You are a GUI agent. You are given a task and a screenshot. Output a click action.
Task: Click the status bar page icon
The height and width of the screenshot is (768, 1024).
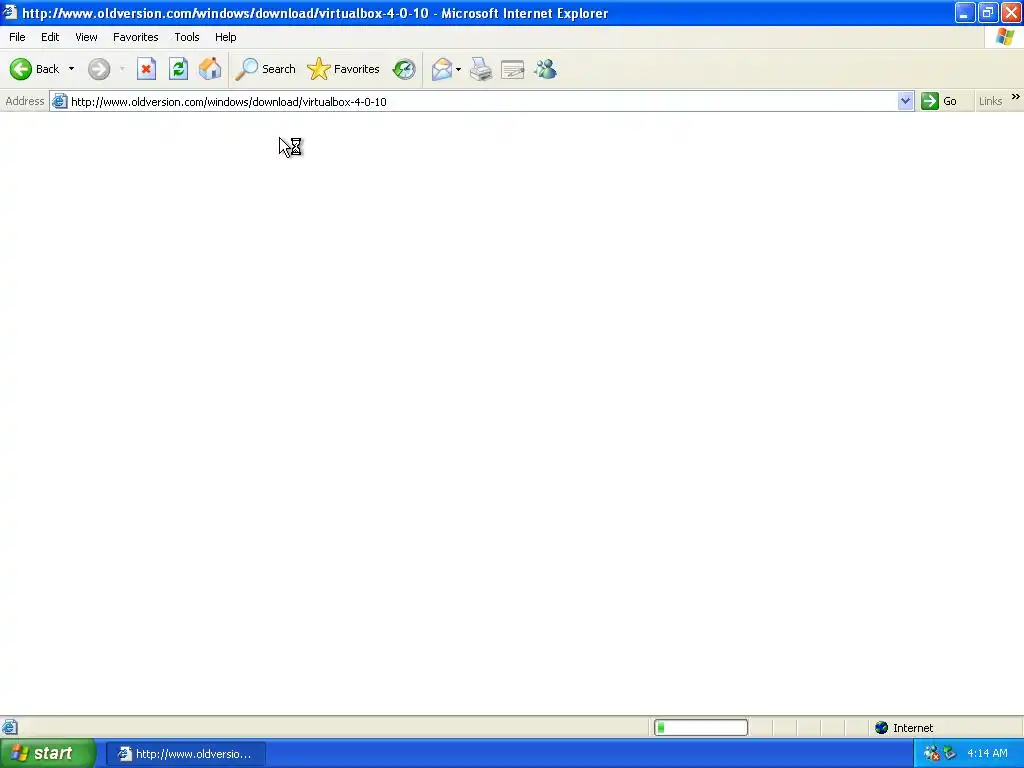point(9,727)
